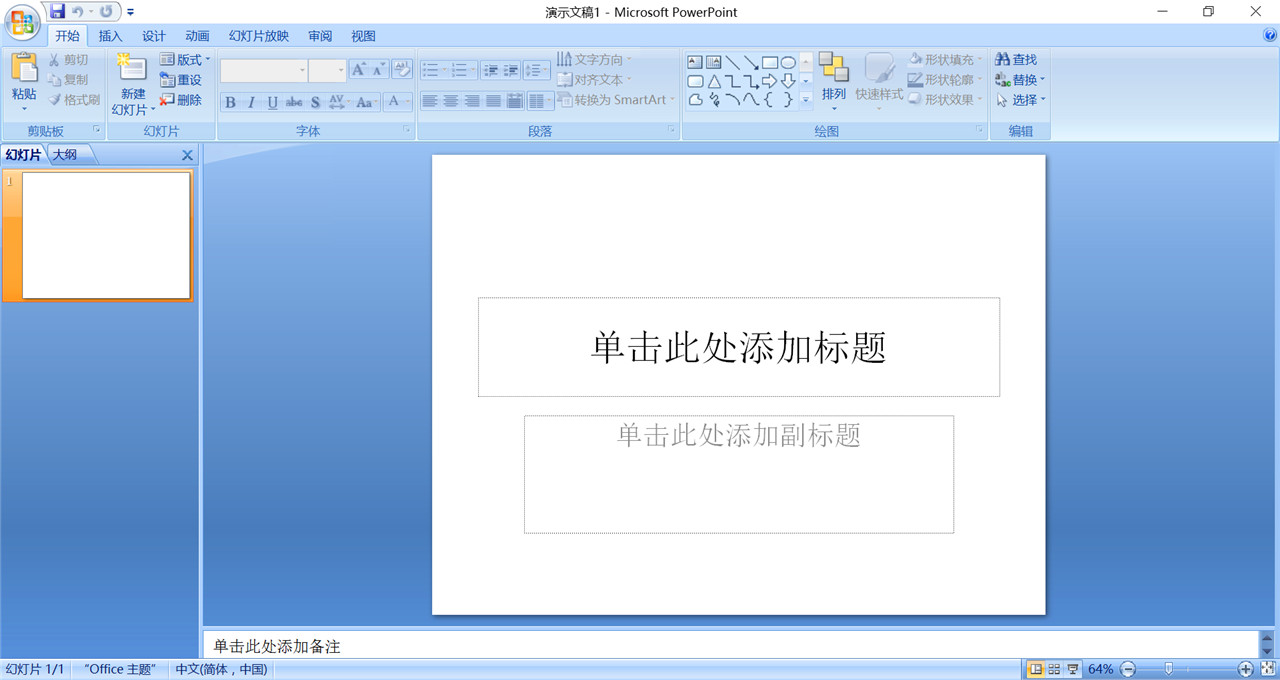Select the right block arrow shape
This screenshot has width=1280, height=680.
tap(770, 81)
